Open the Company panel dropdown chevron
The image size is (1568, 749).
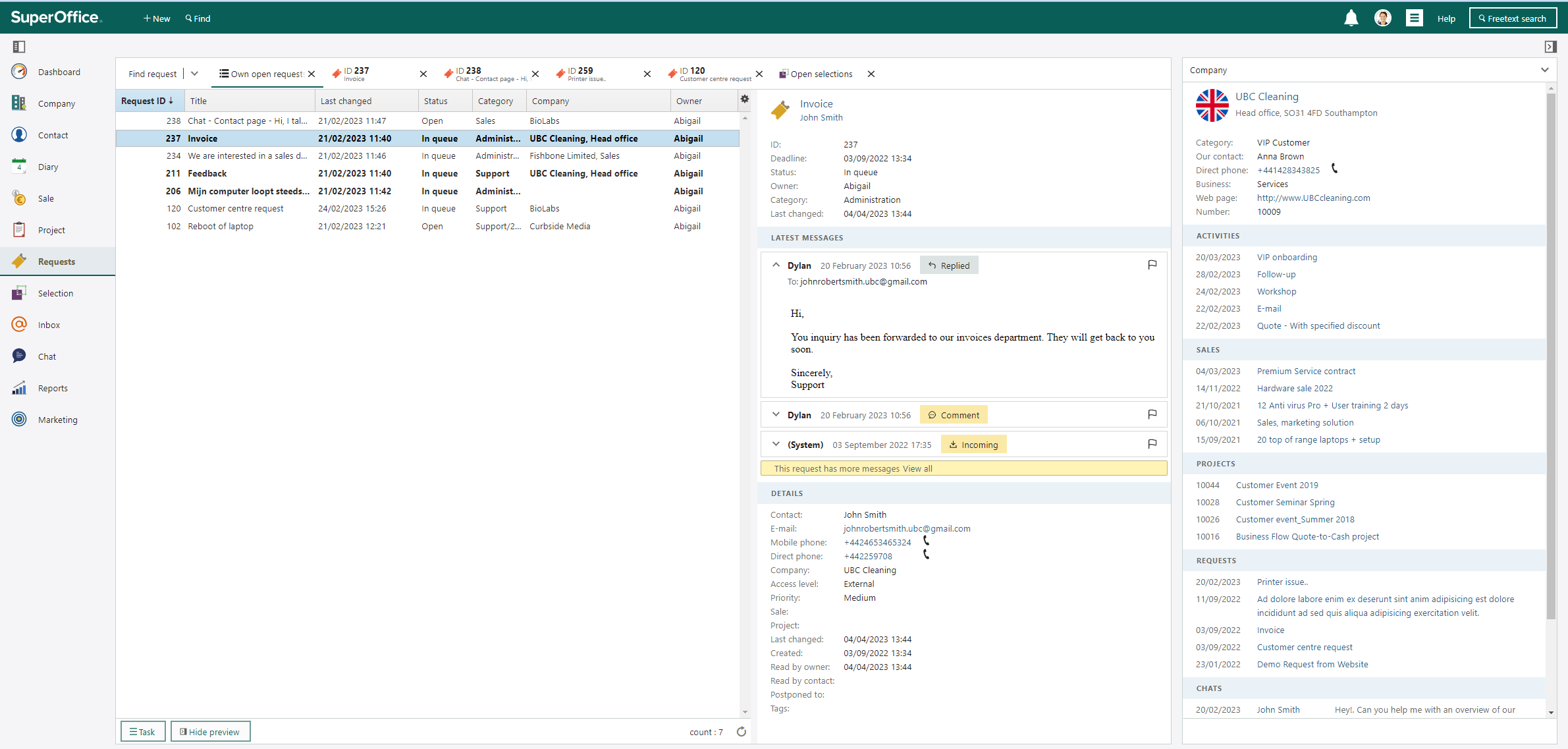1545,70
